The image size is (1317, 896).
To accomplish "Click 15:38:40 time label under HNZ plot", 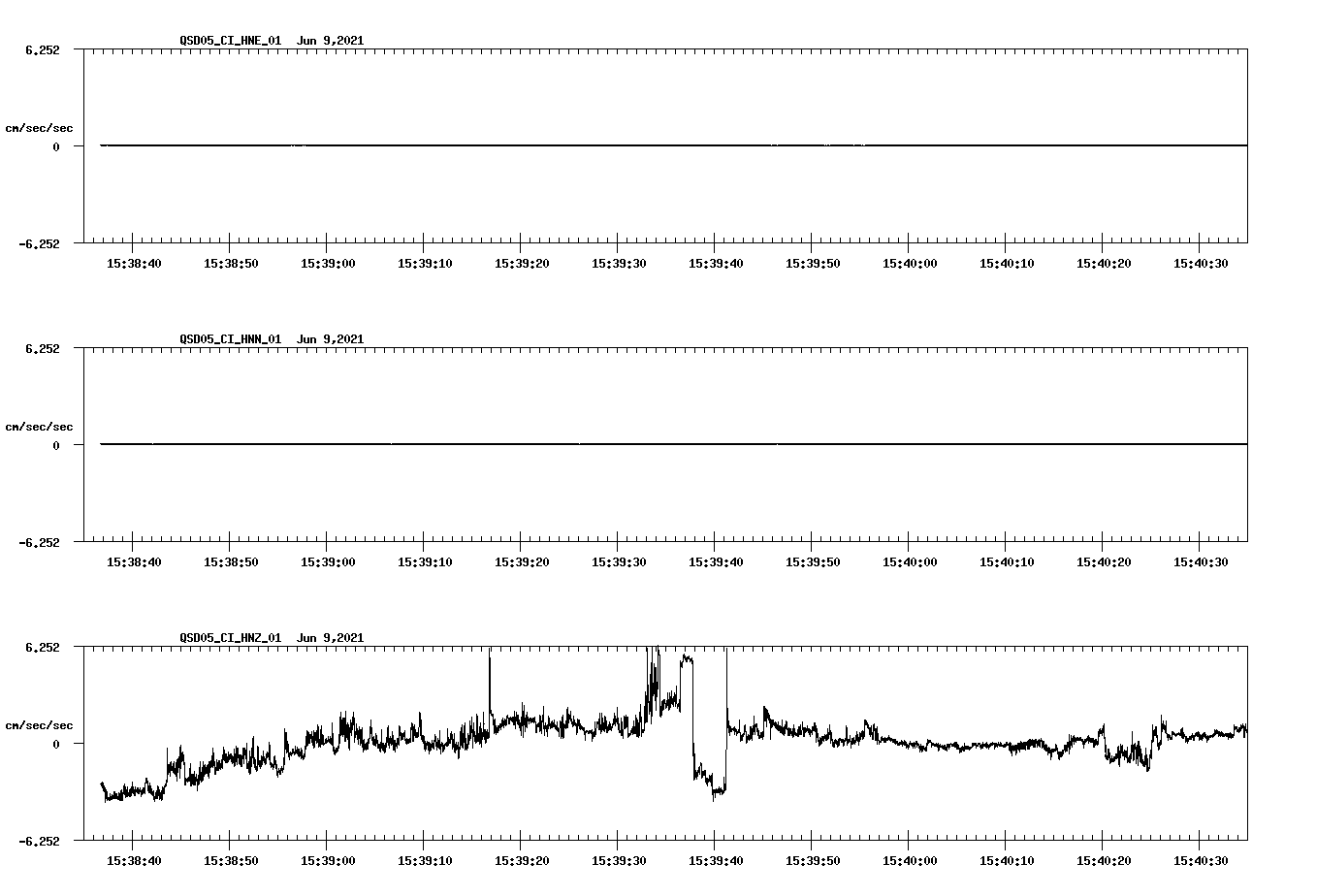I will (134, 861).
